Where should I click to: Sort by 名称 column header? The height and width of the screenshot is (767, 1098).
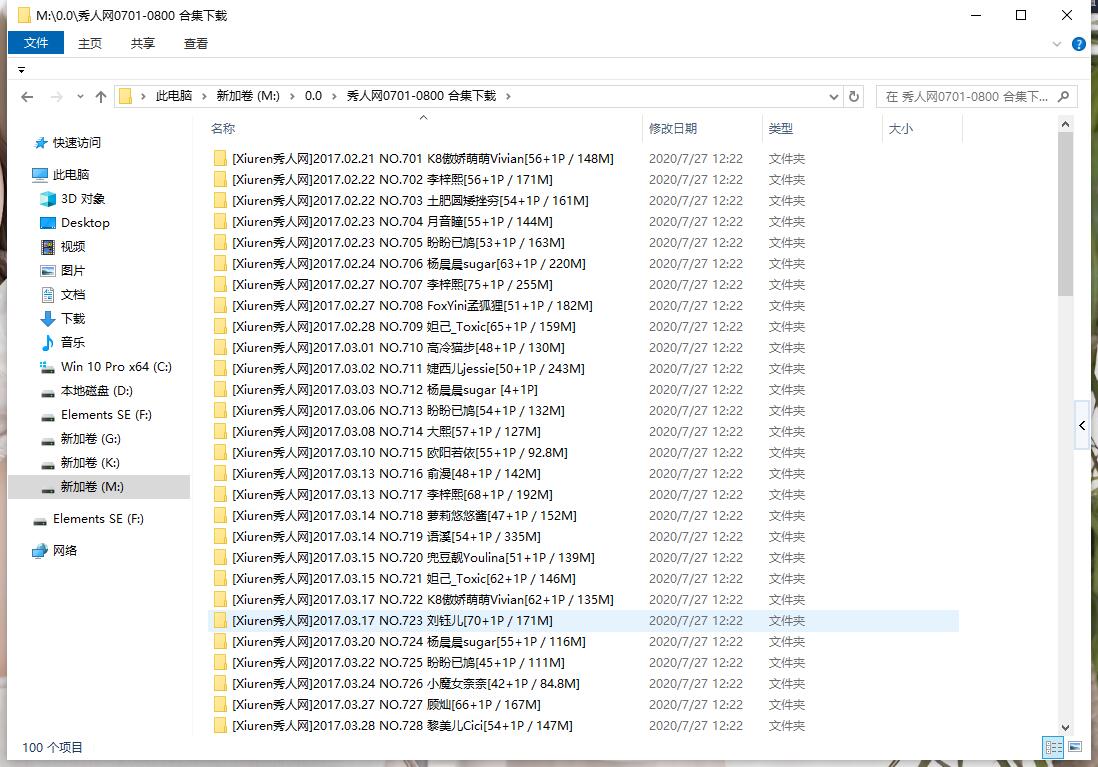pos(223,129)
